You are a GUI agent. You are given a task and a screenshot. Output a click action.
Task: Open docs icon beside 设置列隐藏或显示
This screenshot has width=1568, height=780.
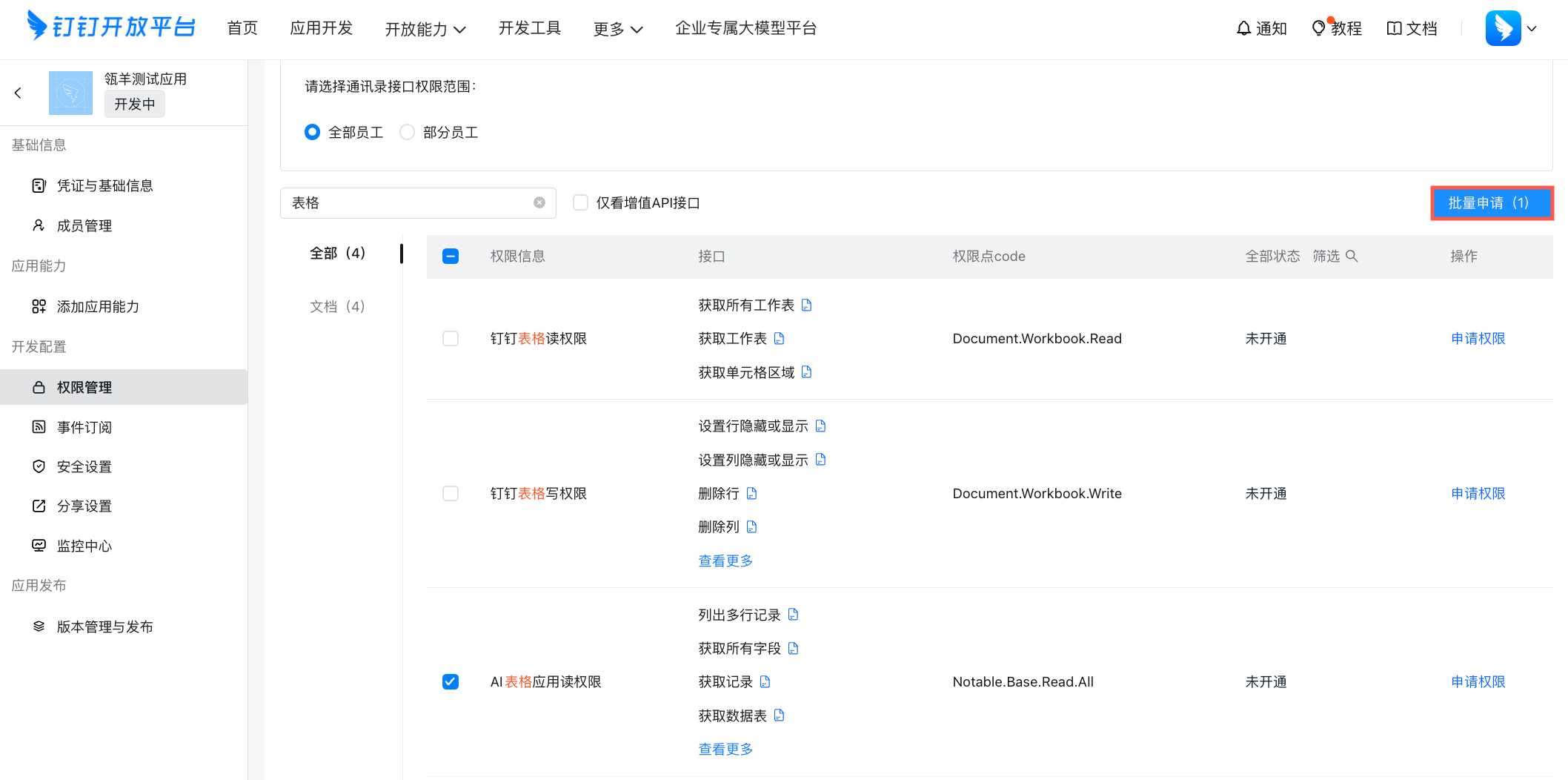(x=821, y=460)
